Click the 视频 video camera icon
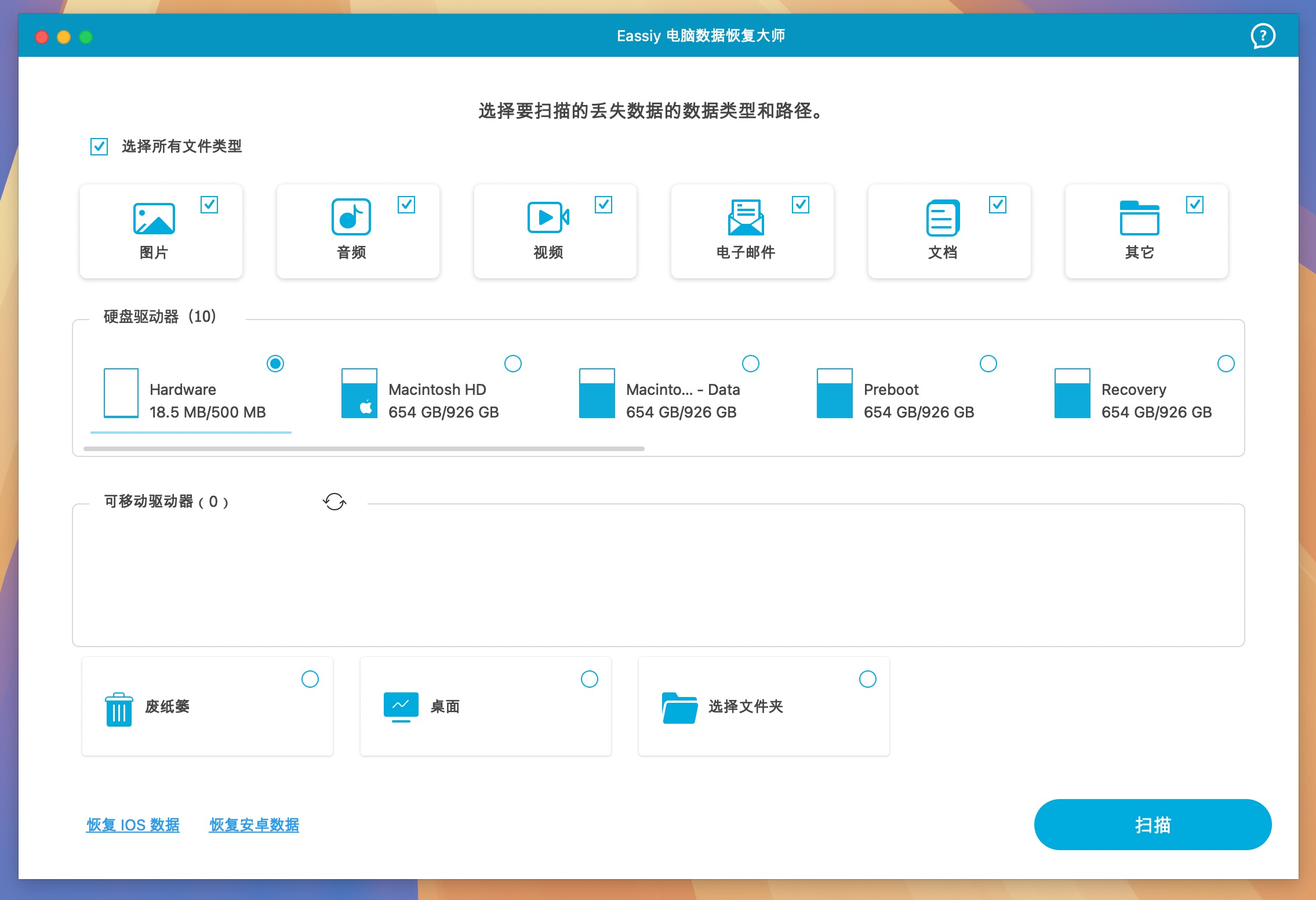The image size is (1316, 900). [548, 217]
